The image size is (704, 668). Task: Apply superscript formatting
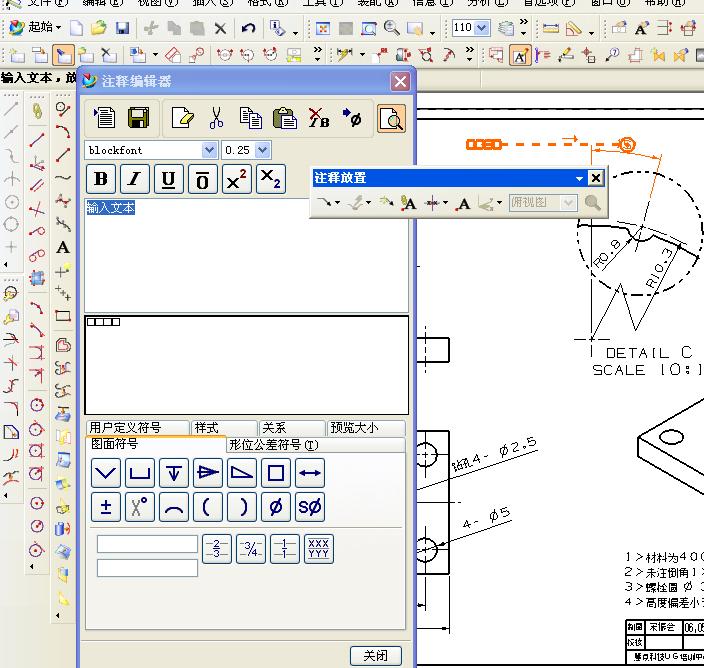point(237,179)
